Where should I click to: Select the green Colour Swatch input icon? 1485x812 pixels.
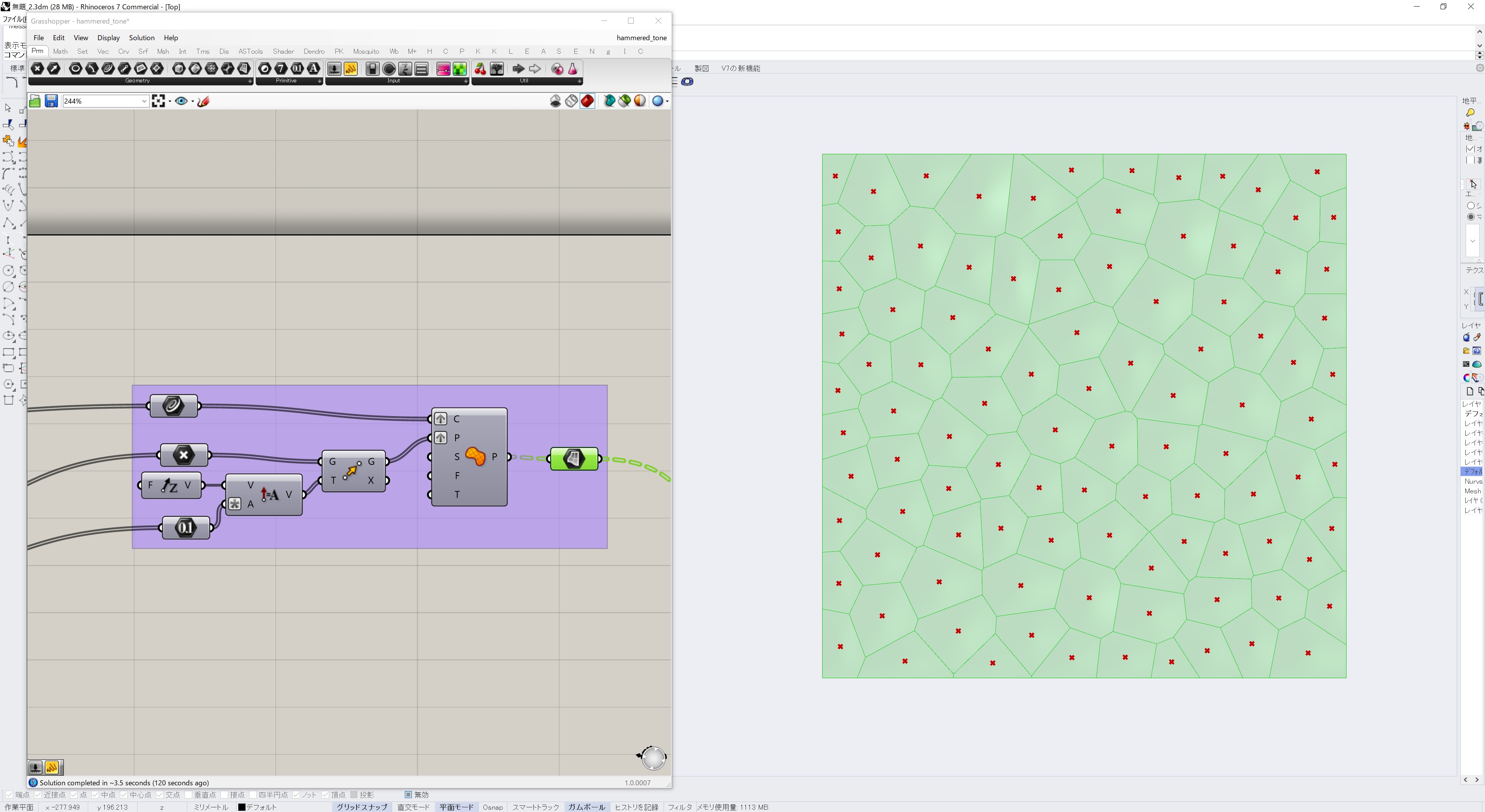point(459,68)
